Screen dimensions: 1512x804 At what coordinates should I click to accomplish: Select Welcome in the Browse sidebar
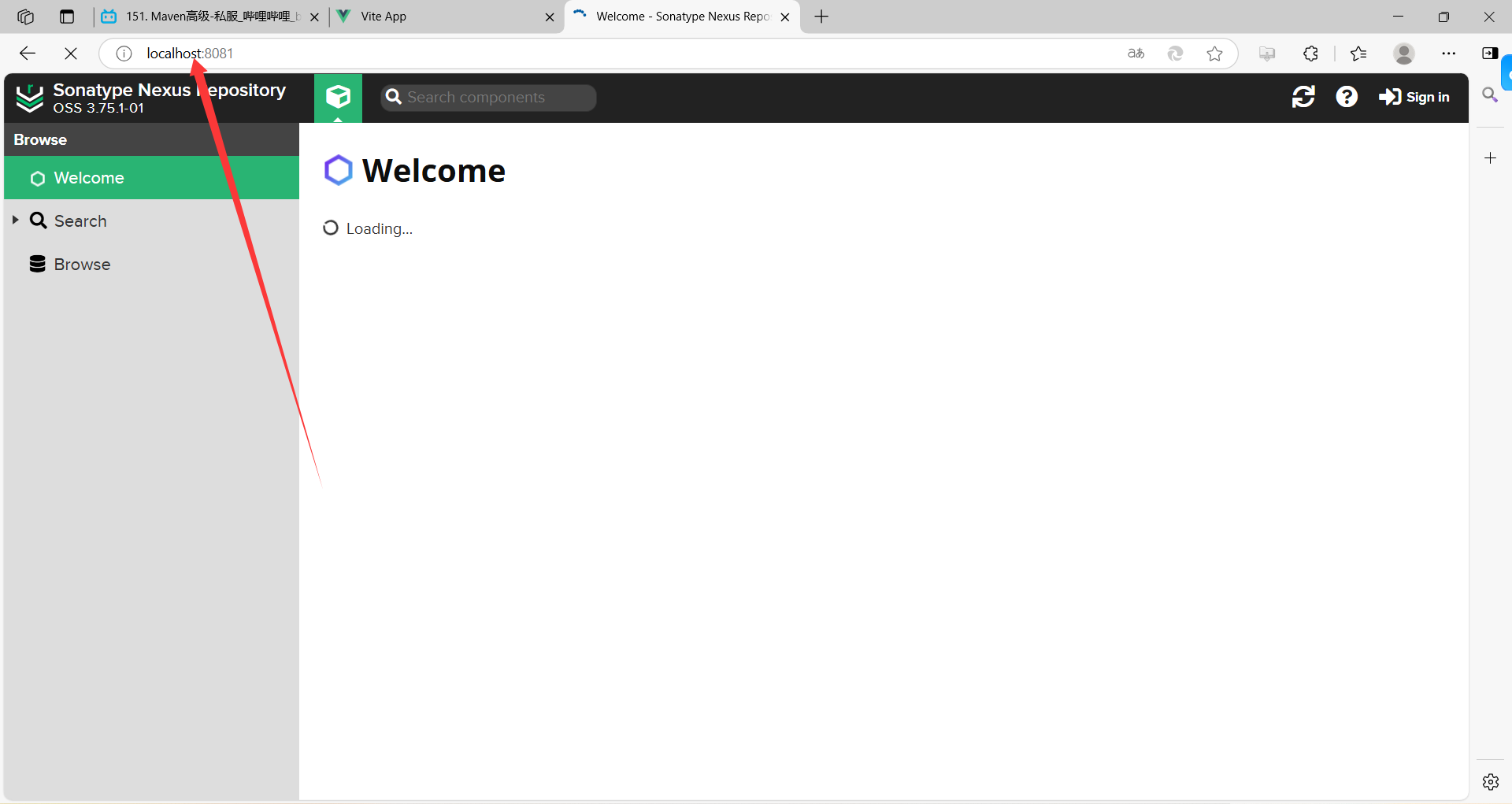pyautogui.click(x=151, y=178)
